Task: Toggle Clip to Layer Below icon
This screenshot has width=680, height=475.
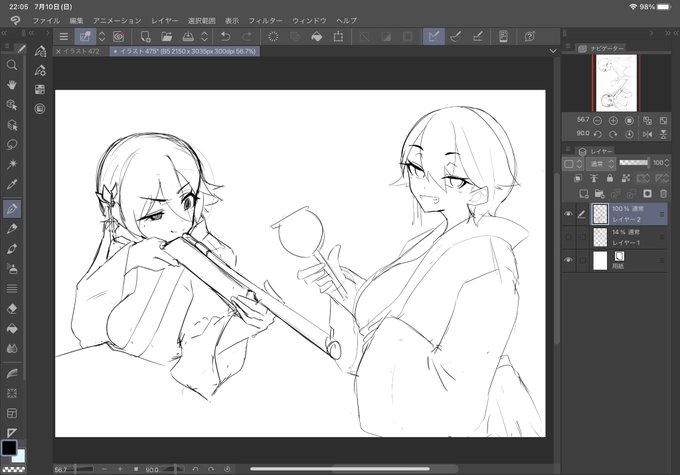Action: (x=578, y=178)
